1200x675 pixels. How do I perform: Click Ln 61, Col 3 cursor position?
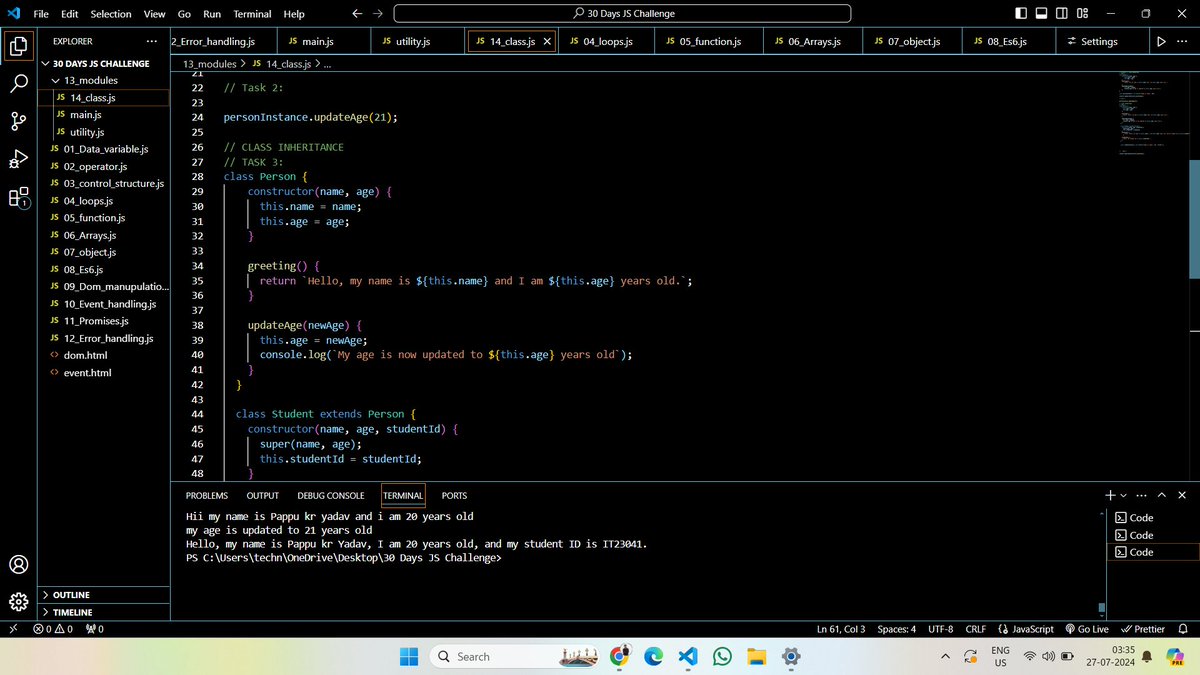point(841,629)
